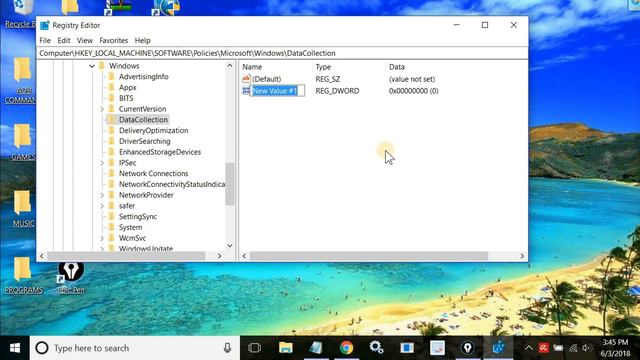640x360 pixels.
Task: Open the Help menu
Action: [142, 40]
